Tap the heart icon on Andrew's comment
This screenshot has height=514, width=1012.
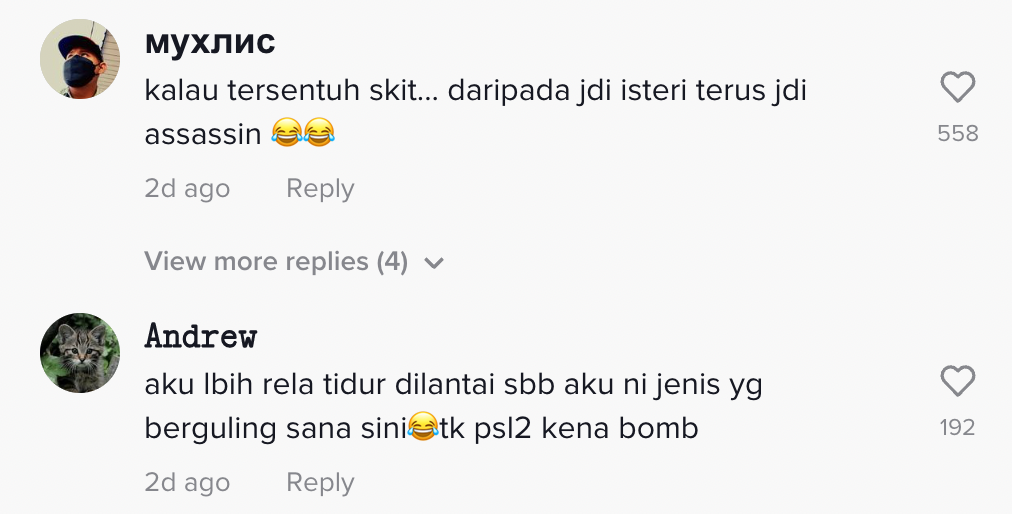(x=958, y=382)
